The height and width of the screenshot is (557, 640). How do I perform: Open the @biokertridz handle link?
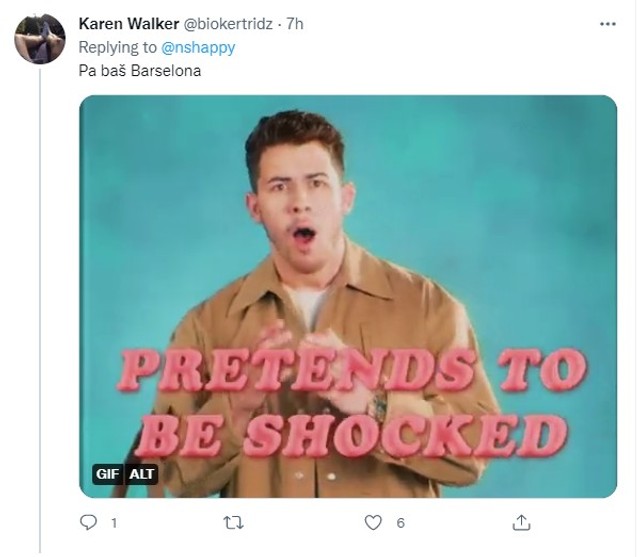point(229,23)
